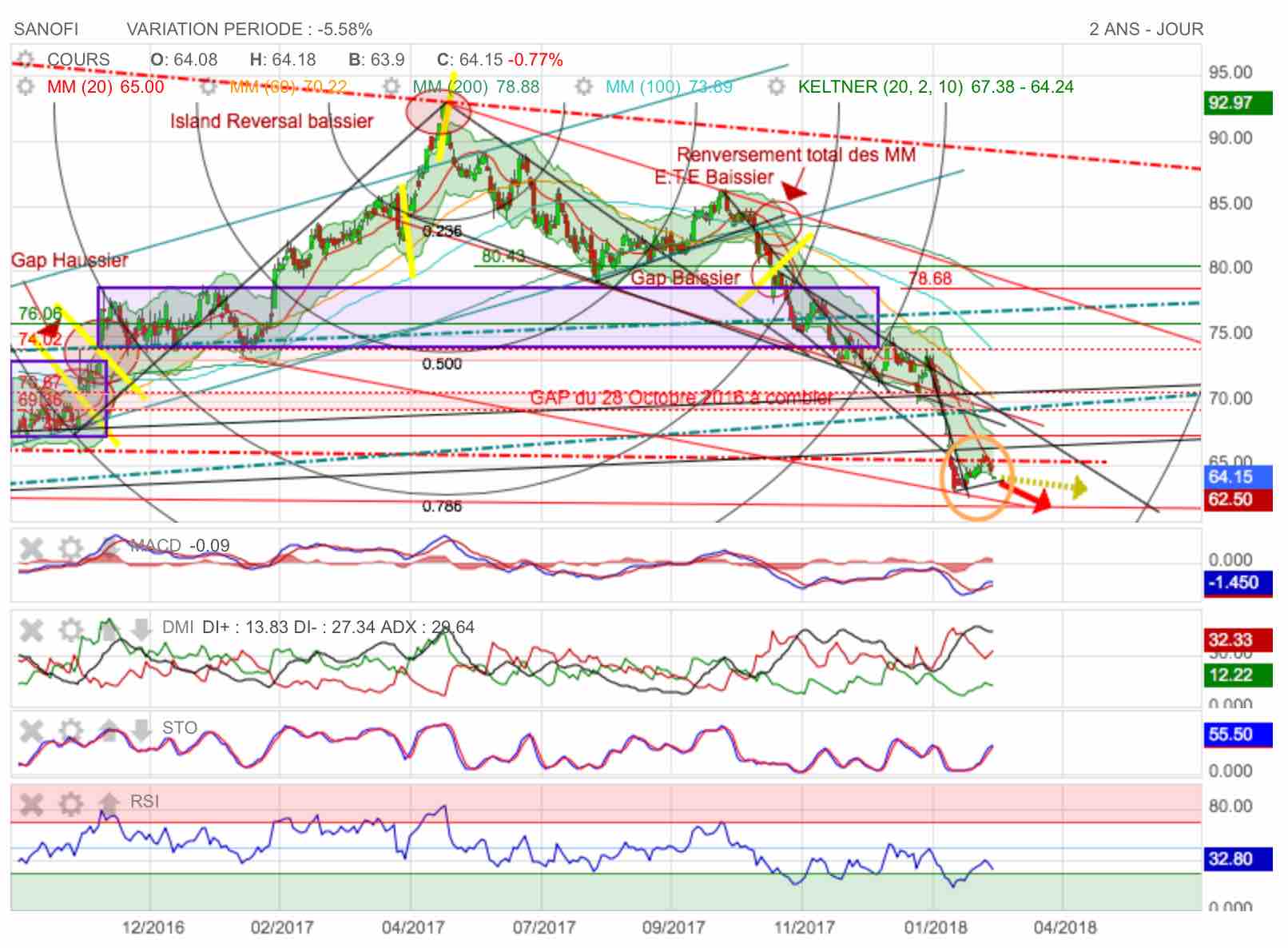Screen dimensions: 1288x948
Task: Click the DMI values readout text
Action: coord(338,627)
